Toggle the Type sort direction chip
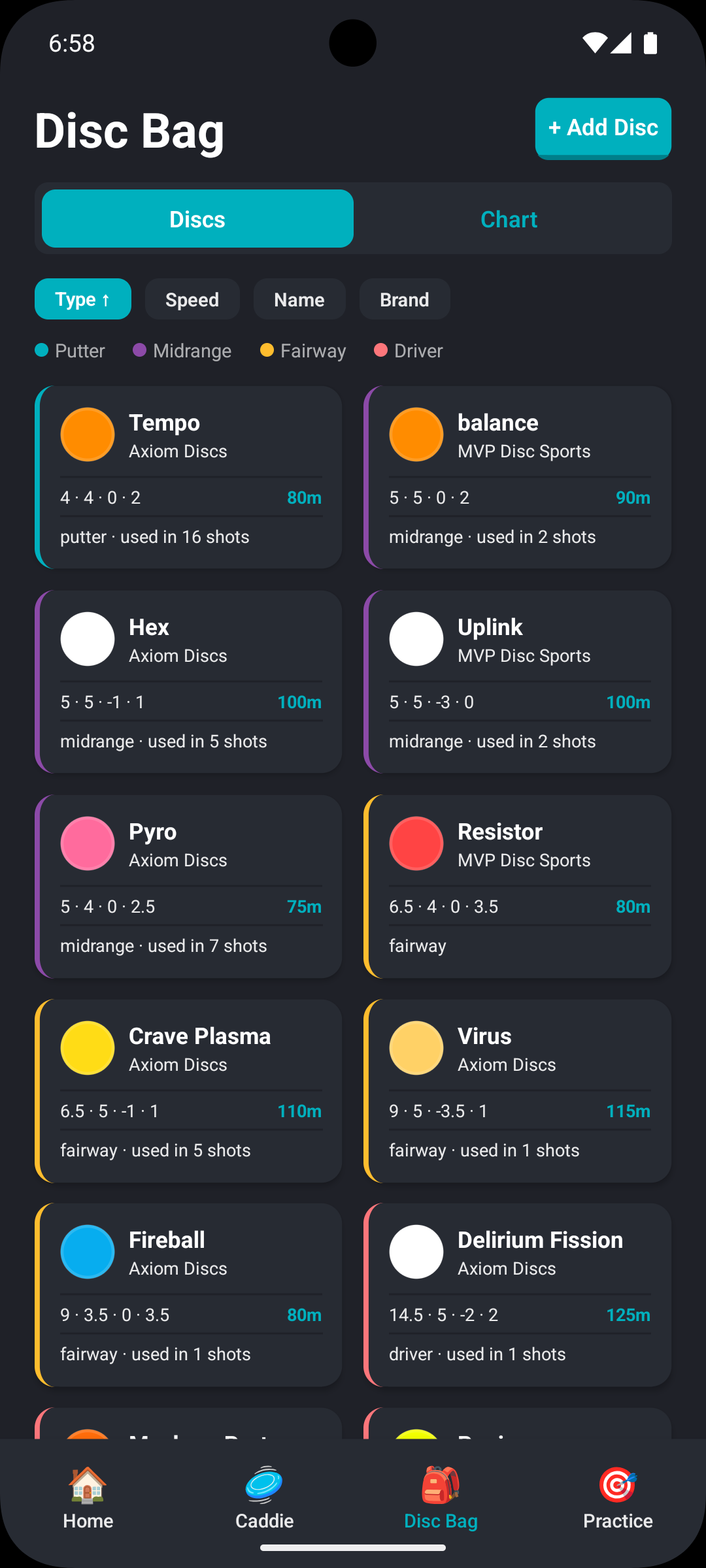The height and width of the screenshot is (1568, 706). tap(83, 299)
